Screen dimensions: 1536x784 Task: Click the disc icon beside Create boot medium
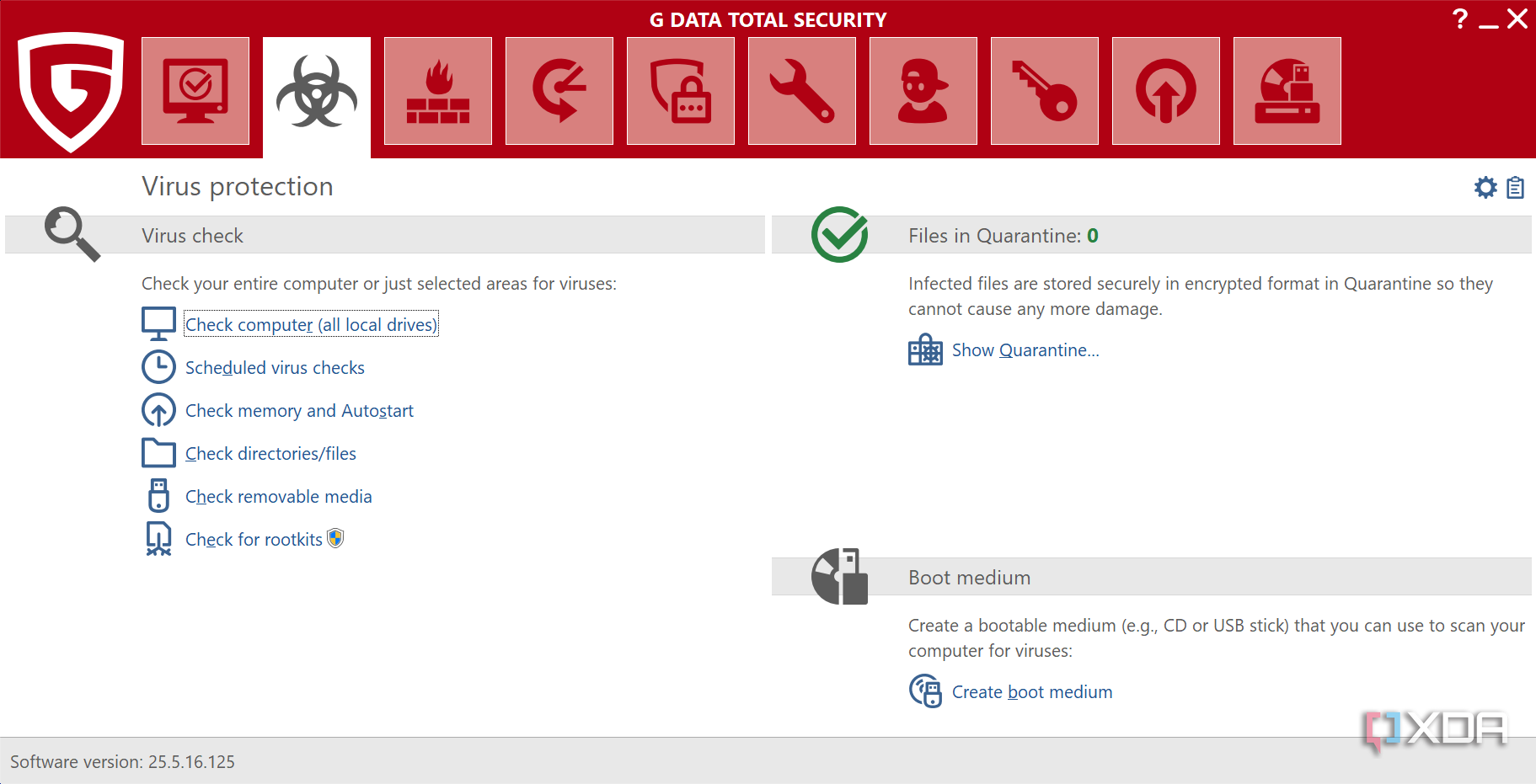click(x=925, y=691)
